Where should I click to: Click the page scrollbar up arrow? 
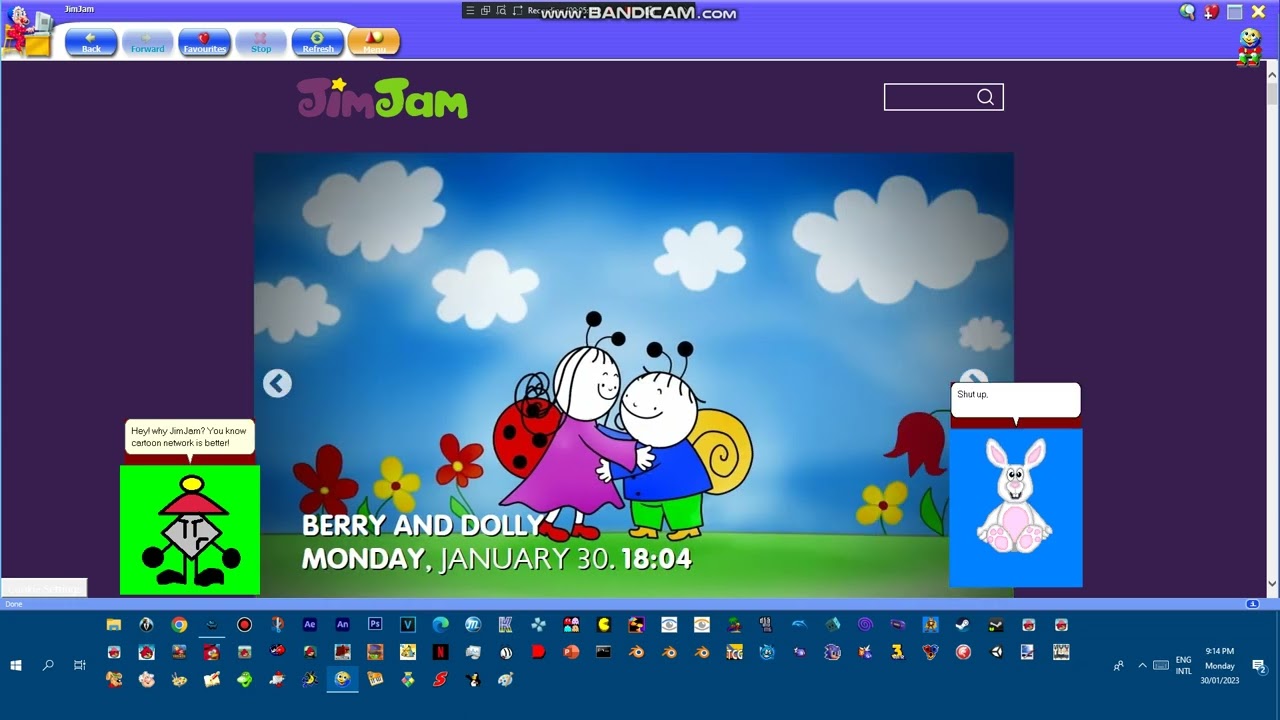pyautogui.click(x=1272, y=74)
